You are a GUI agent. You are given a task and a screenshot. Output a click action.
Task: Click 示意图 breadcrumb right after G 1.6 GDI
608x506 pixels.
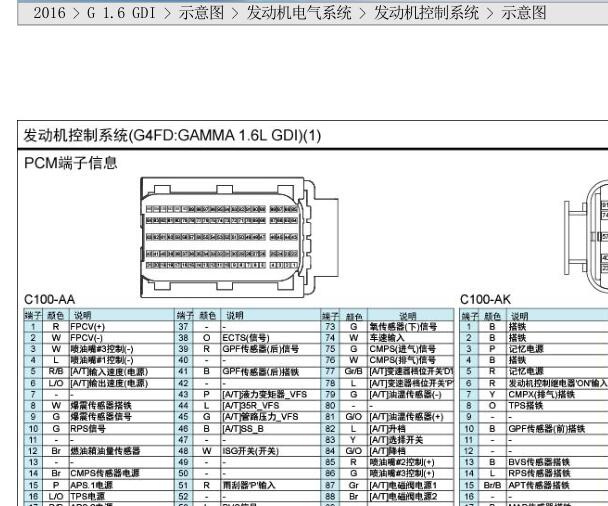(x=201, y=13)
